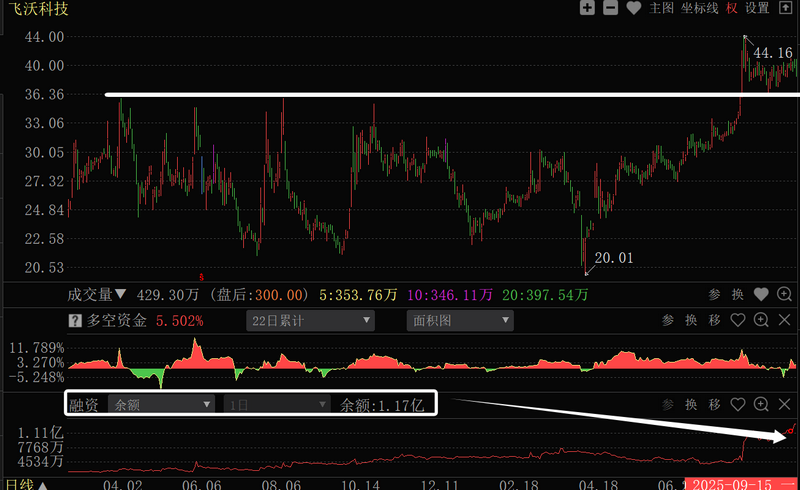Click the magnifier zoom icon in 融资 panel
800x490 pixels.
762,405
